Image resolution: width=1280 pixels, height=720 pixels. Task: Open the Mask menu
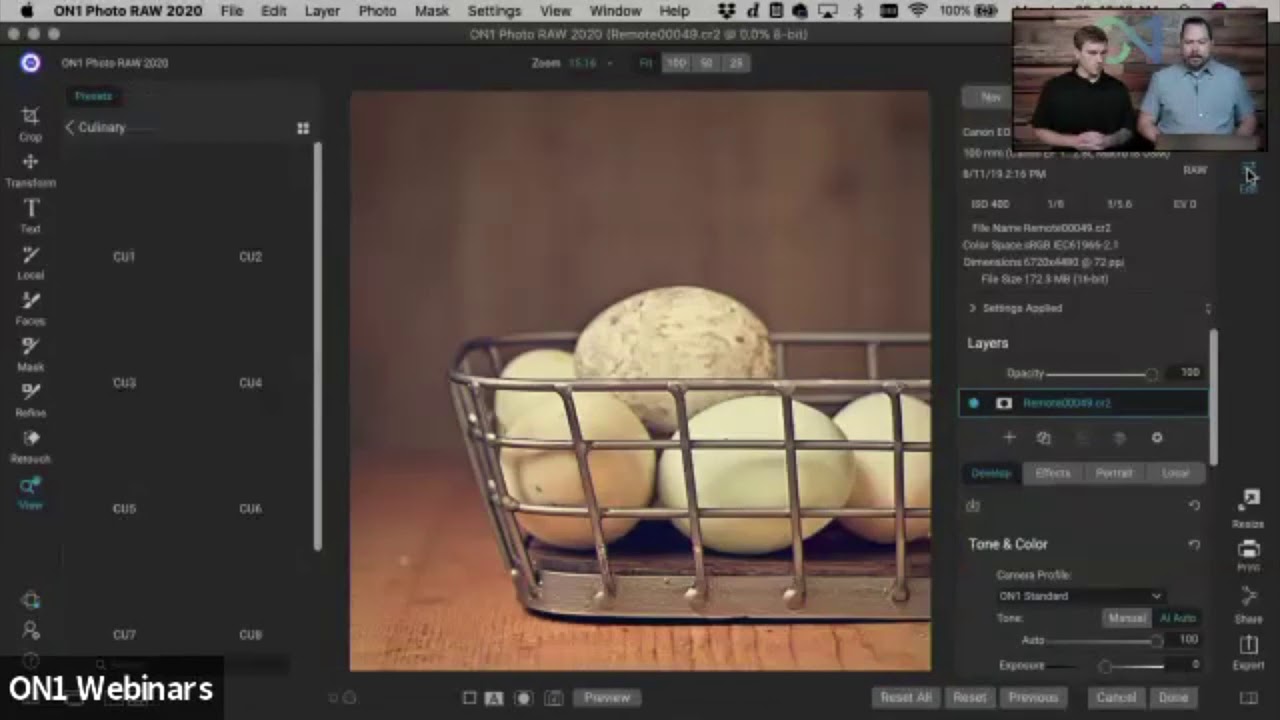[431, 11]
